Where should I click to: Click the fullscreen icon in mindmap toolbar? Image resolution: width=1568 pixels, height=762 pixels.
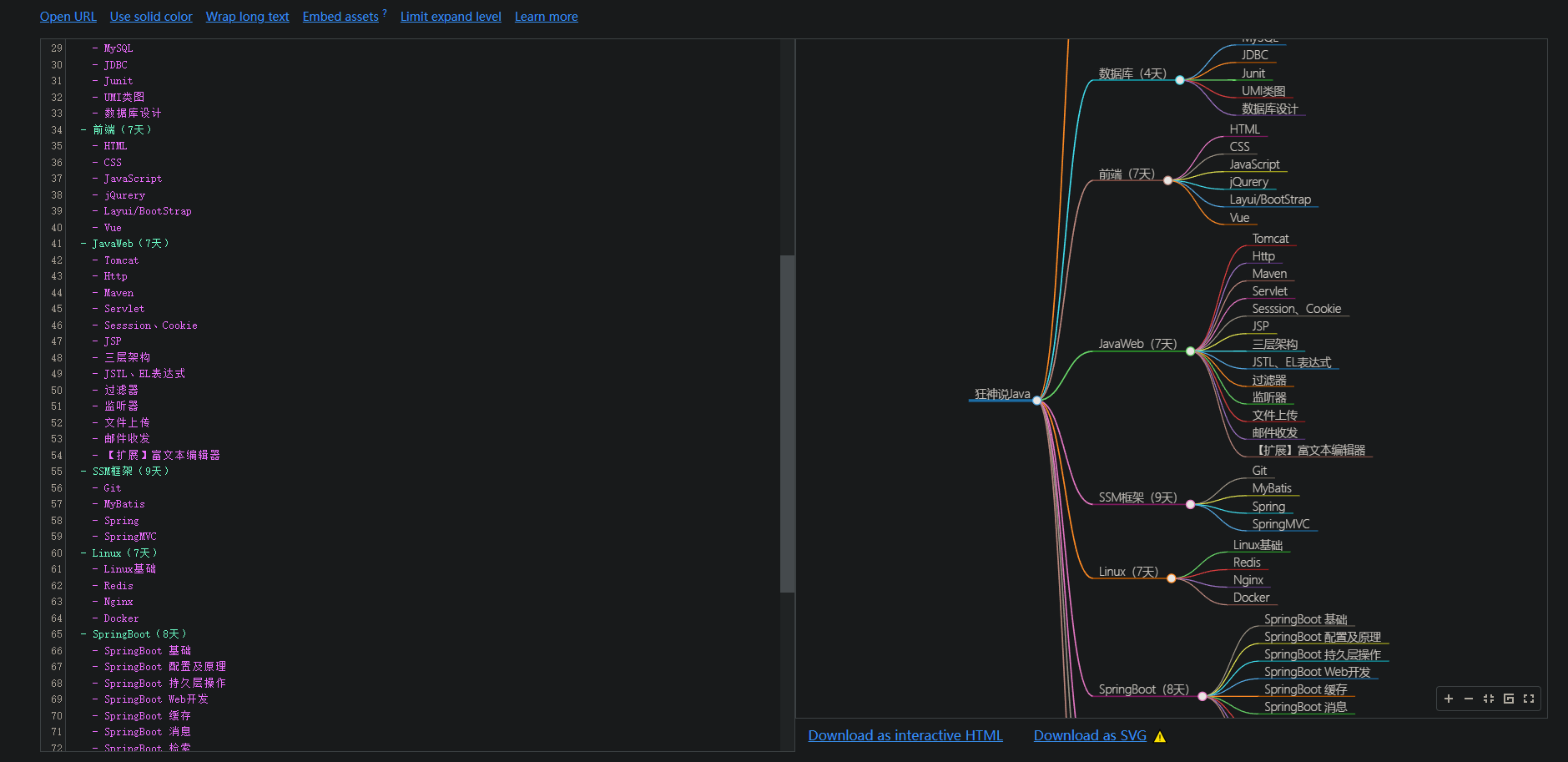pyautogui.click(x=1529, y=699)
